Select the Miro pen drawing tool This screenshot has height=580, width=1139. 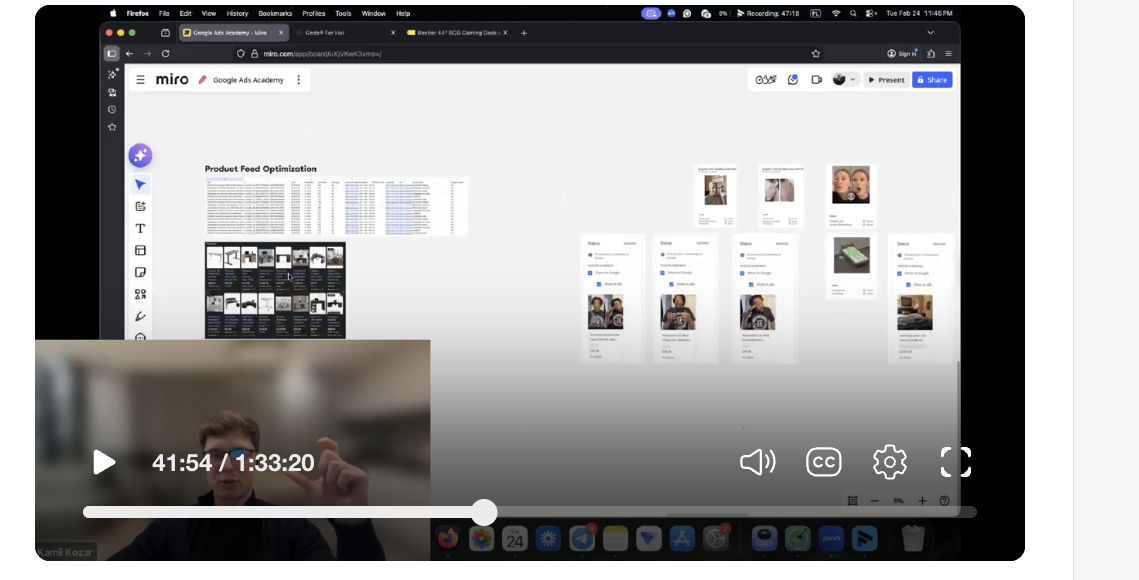[140, 316]
